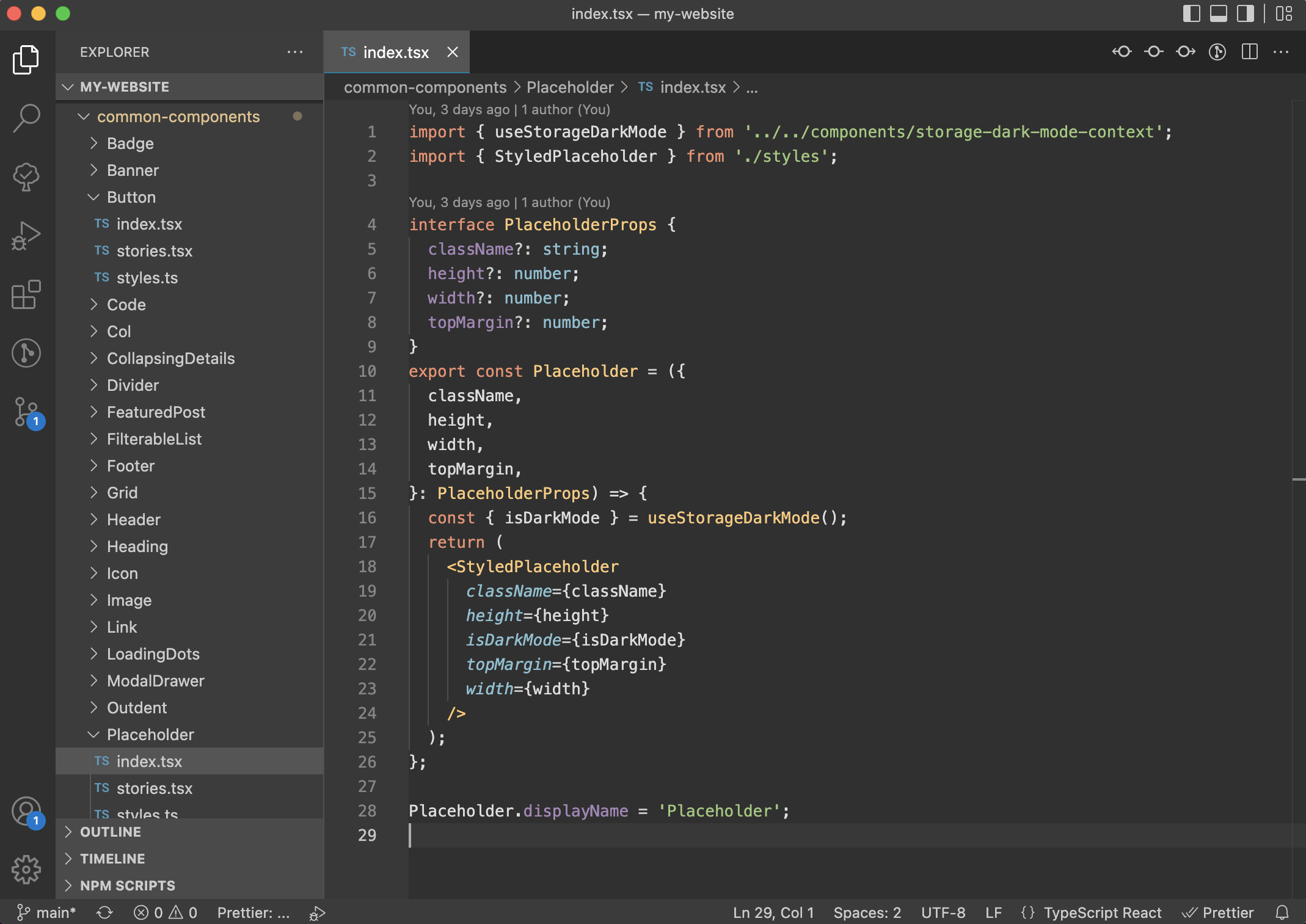Open Explorer more actions menu
Viewport: 1306px width, 924px height.
[295, 52]
